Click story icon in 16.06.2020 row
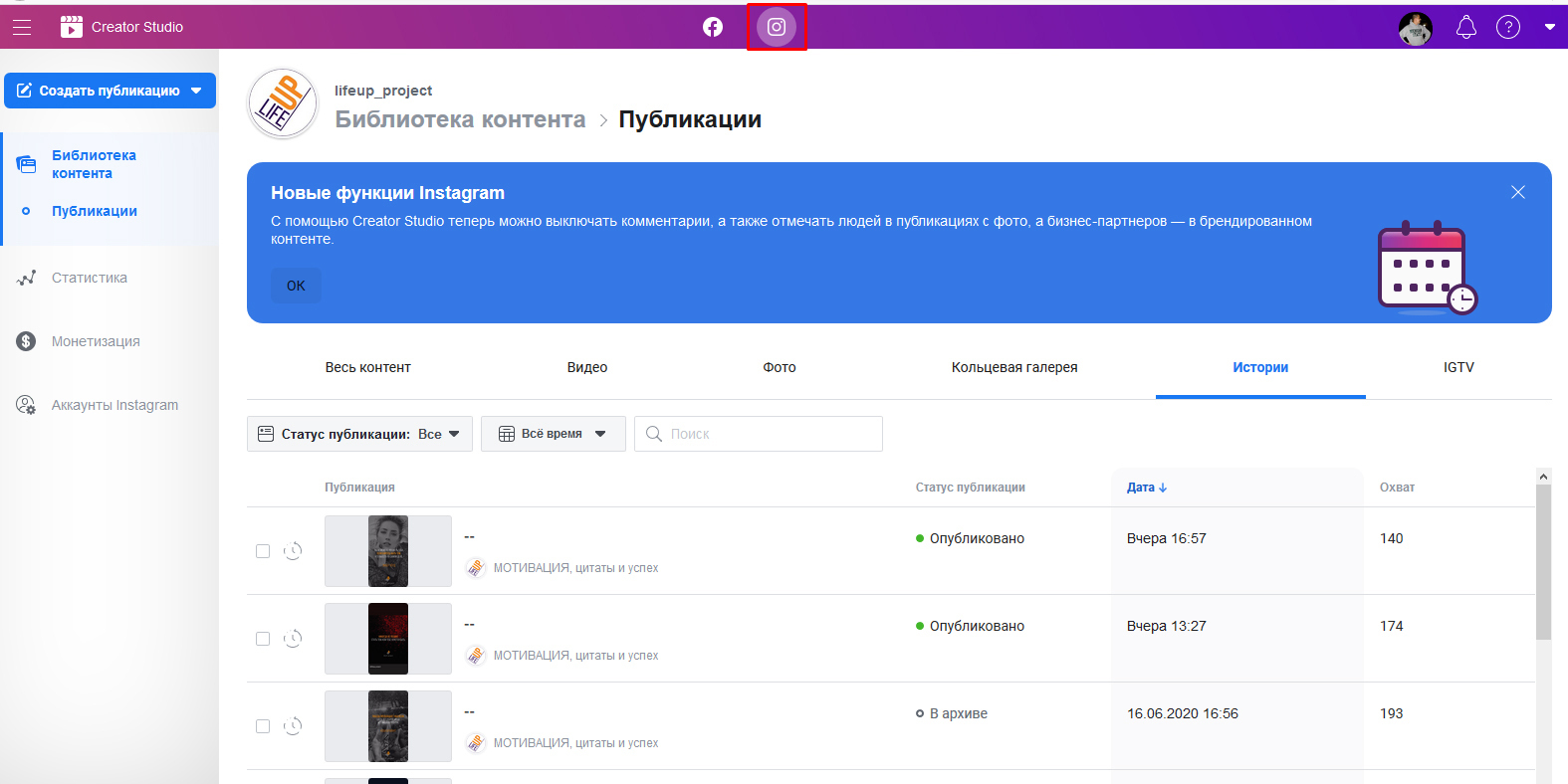 [293, 725]
